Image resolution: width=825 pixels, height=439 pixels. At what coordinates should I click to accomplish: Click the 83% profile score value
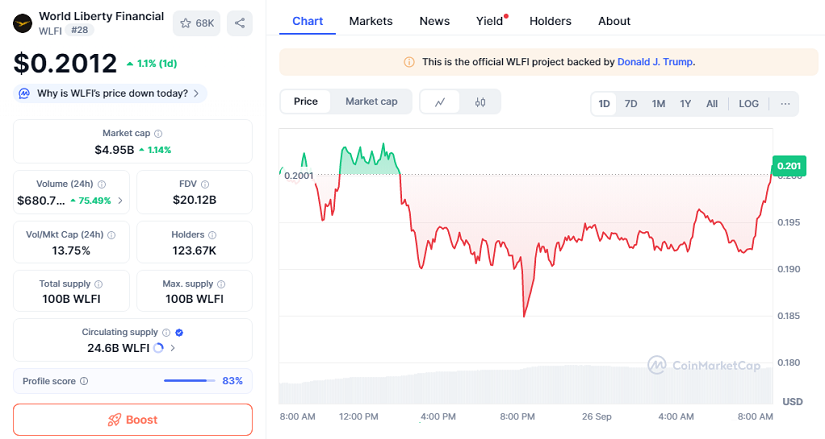click(x=233, y=381)
